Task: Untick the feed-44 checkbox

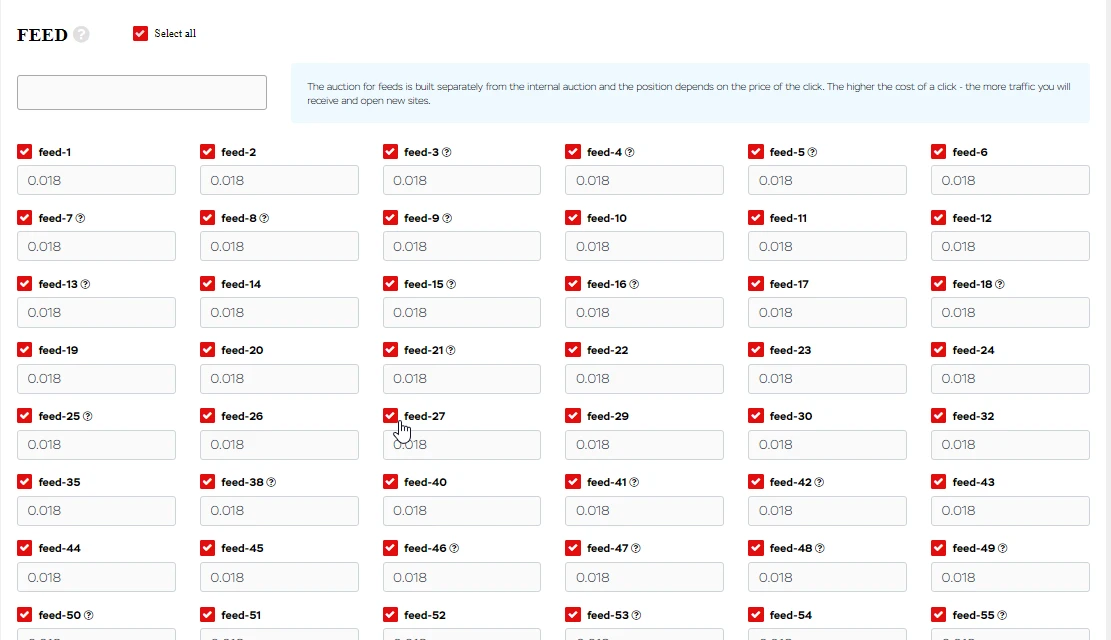Action: [25, 547]
